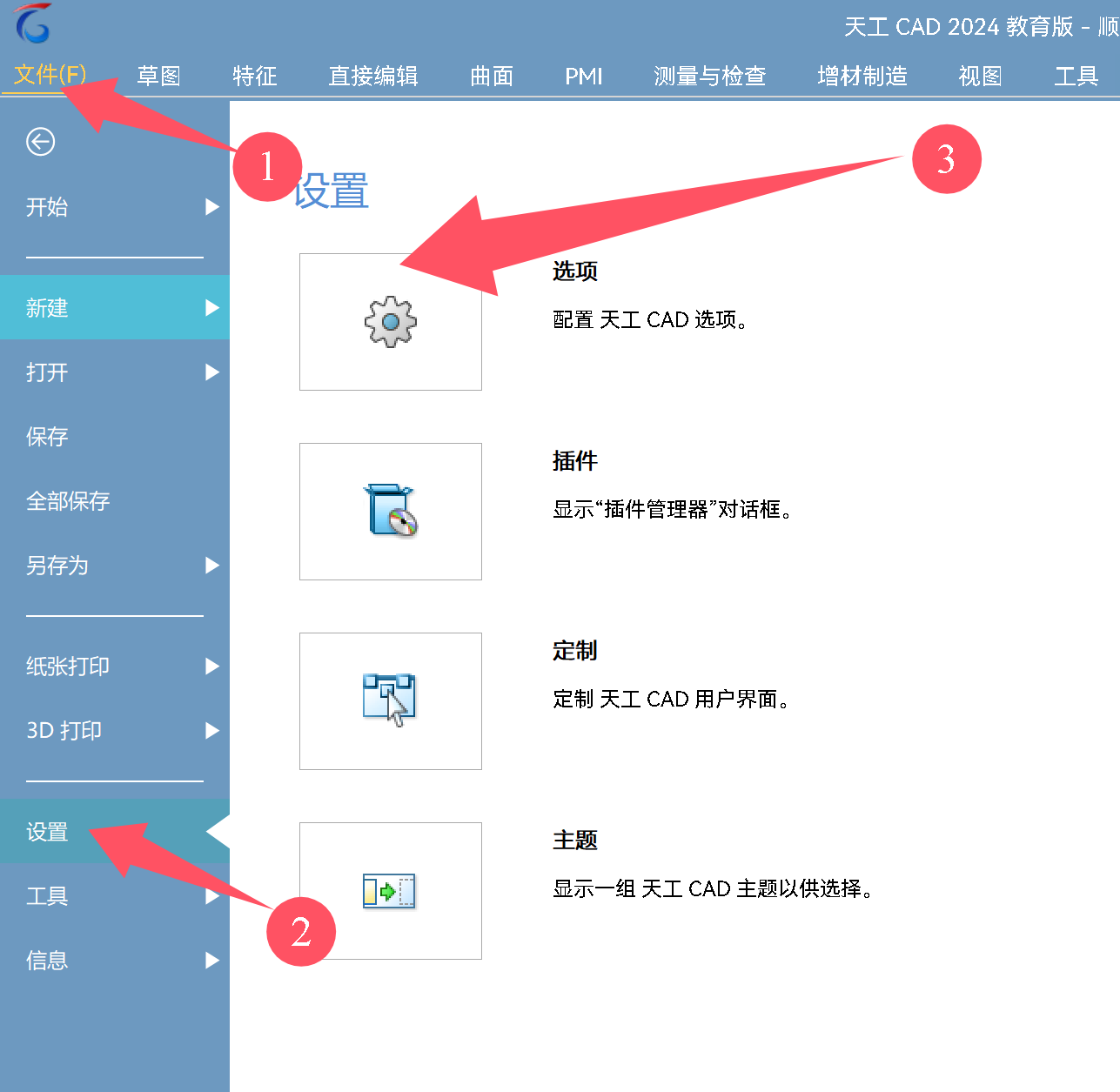Click the text 定制 天工 CAD 用户界面。
Viewport: 1120px width, 1092px height.
(672, 700)
